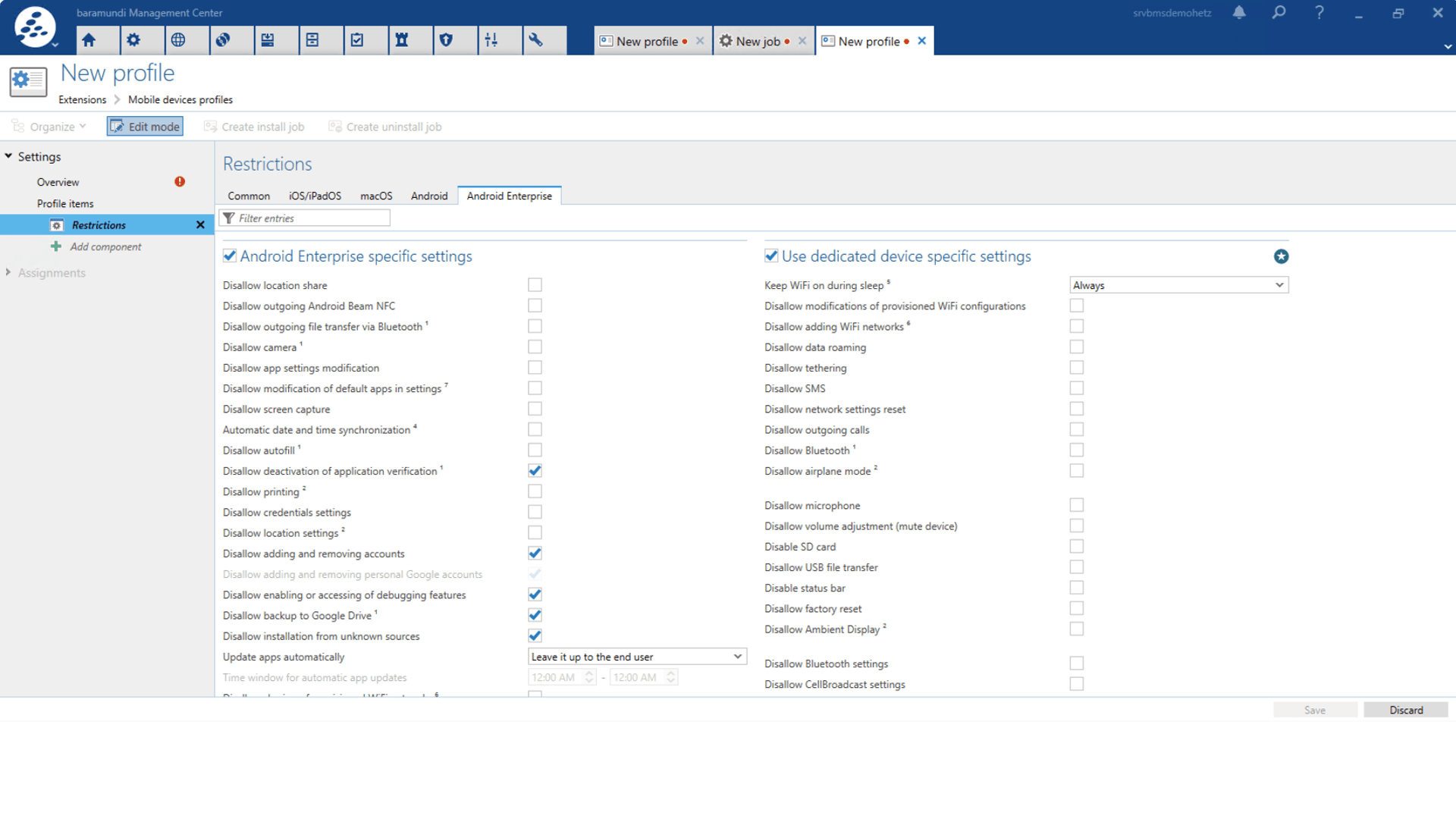Check Disallow tethering checkbox
The width and height of the screenshot is (1456, 819).
[1076, 368]
